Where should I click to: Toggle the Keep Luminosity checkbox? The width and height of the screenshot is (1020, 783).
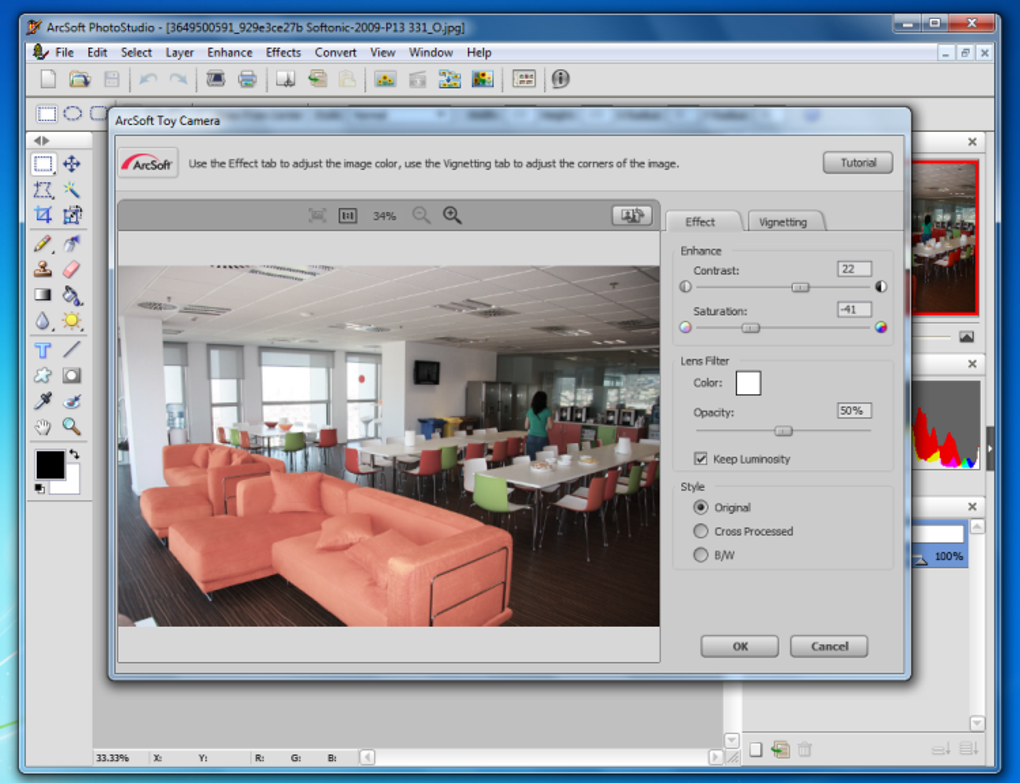tap(701, 458)
